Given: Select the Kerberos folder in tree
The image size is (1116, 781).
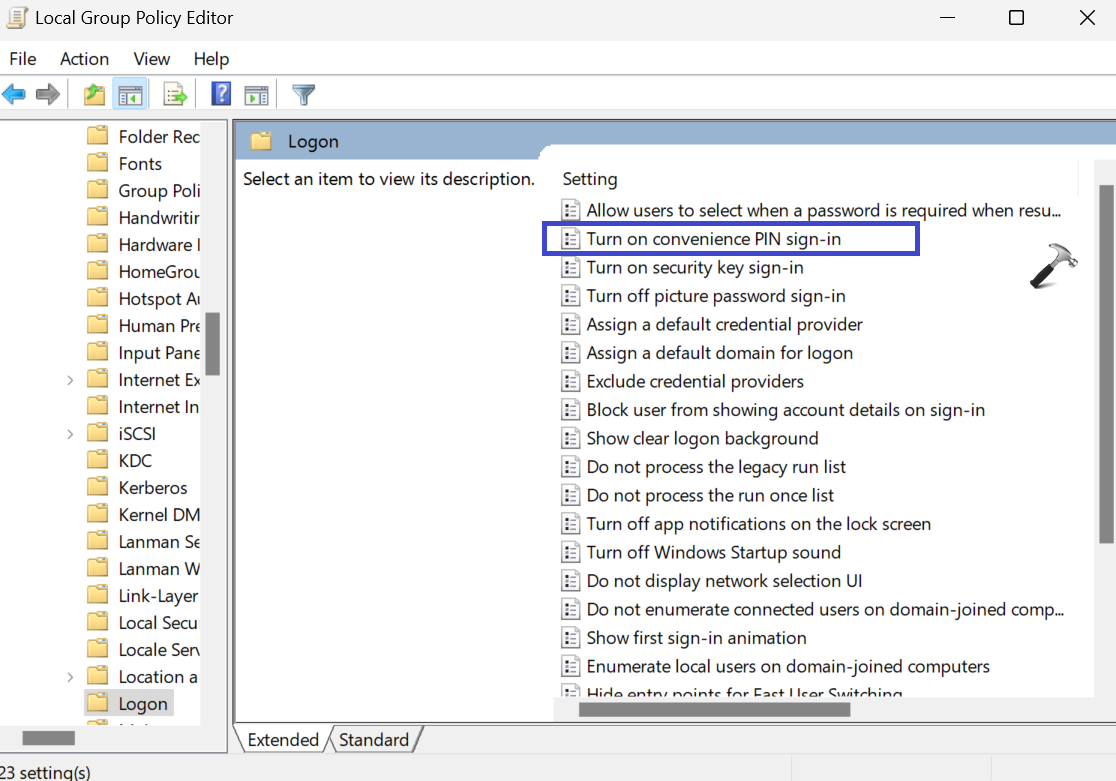Looking at the screenshot, I should [x=152, y=488].
